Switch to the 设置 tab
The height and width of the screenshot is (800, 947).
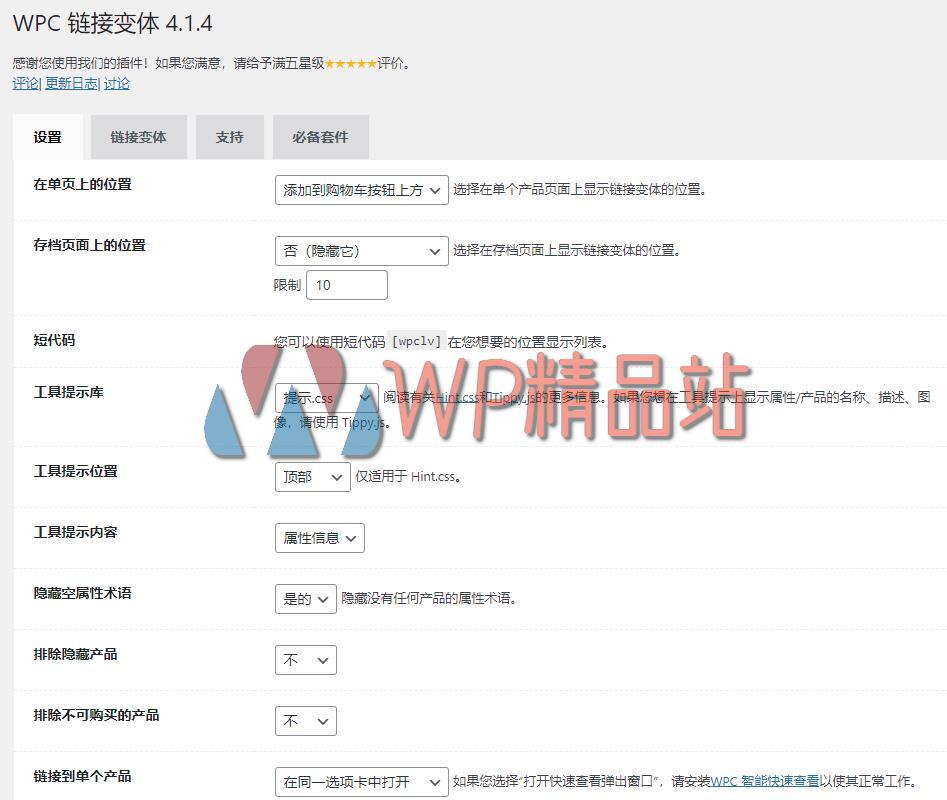tap(46, 137)
